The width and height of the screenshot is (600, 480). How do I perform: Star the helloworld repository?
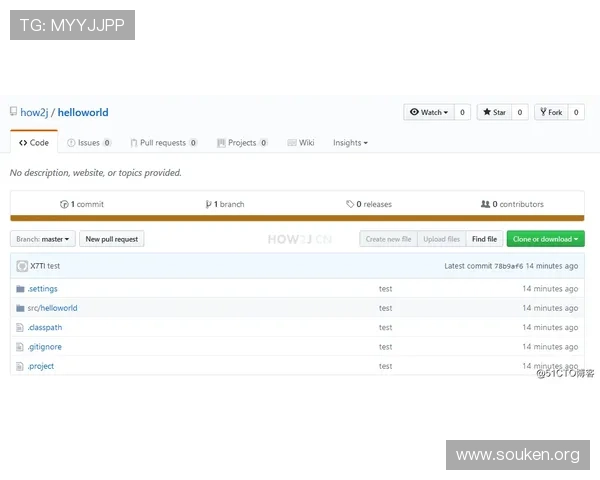[493, 113]
